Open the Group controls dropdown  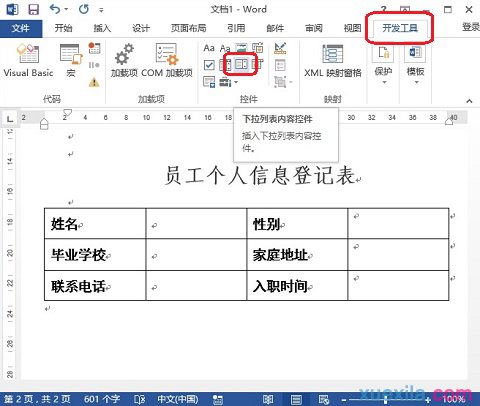(283, 82)
